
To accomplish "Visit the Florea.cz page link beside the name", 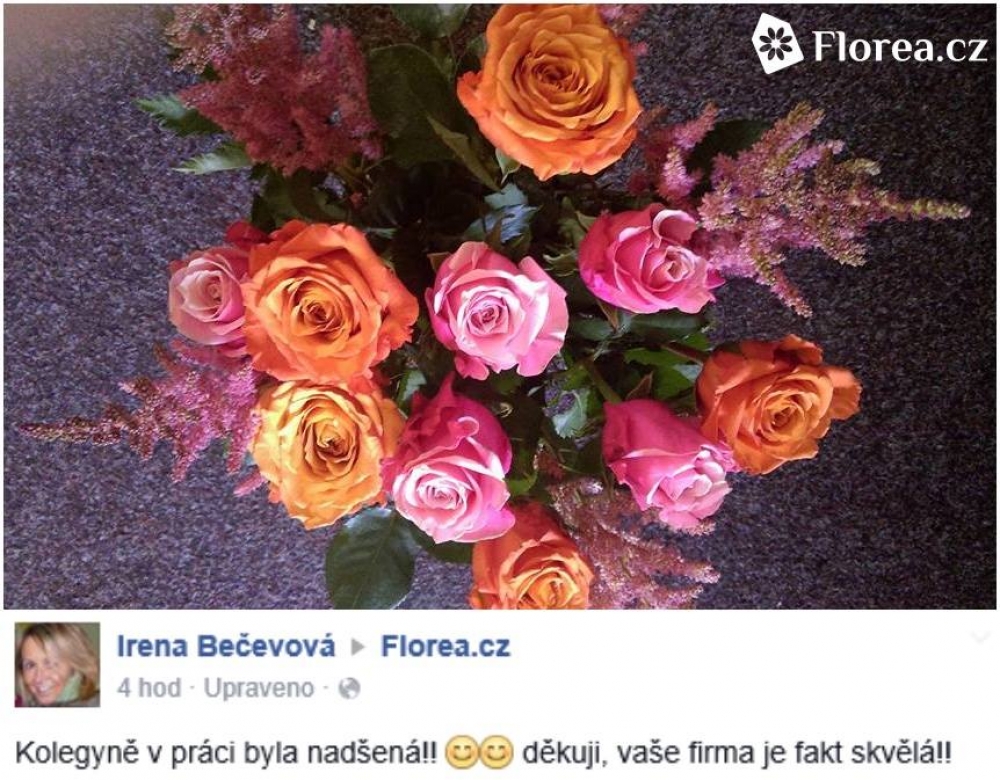I will point(446,646).
